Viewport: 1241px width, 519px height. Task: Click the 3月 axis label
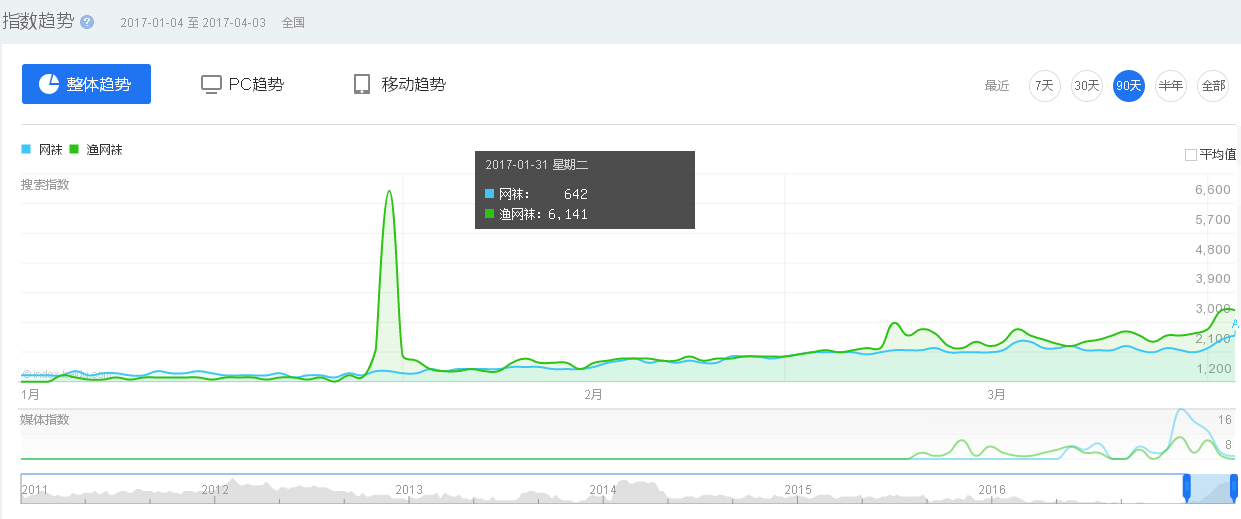996,395
